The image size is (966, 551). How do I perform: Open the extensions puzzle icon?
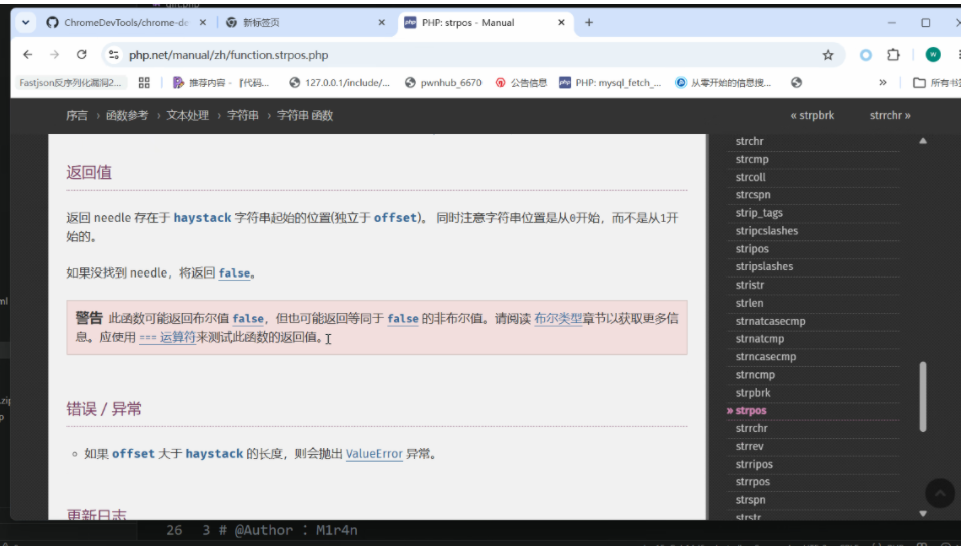coord(893,55)
